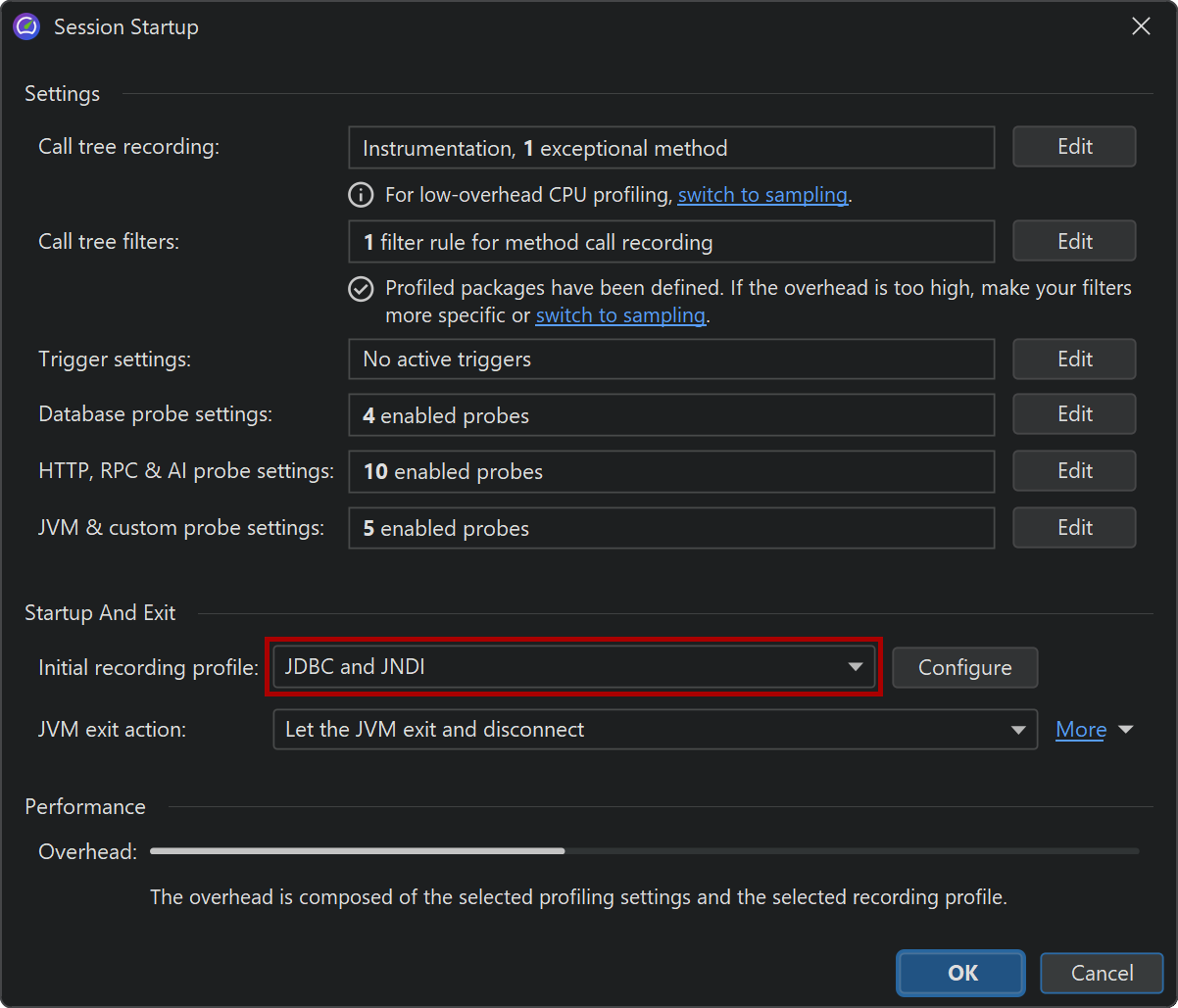Click the More link

[1080, 730]
